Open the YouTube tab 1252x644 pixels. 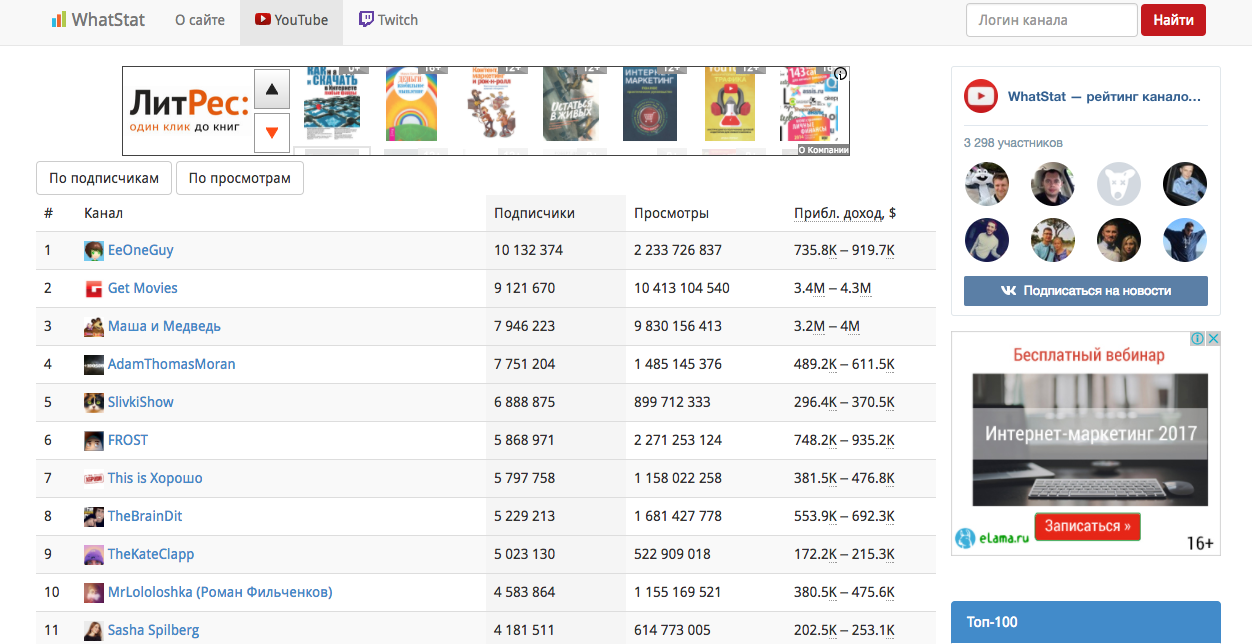(291, 20)
